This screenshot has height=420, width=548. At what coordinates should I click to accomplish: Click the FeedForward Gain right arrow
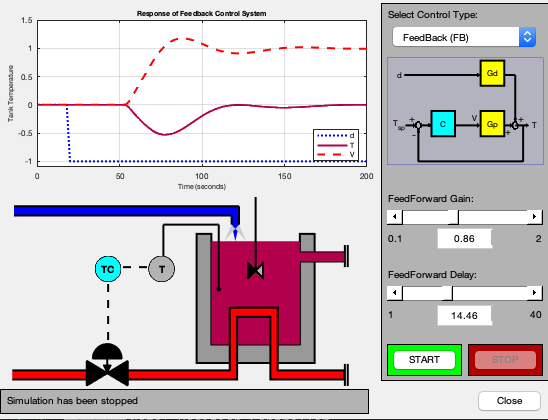(x=534, y=217)
